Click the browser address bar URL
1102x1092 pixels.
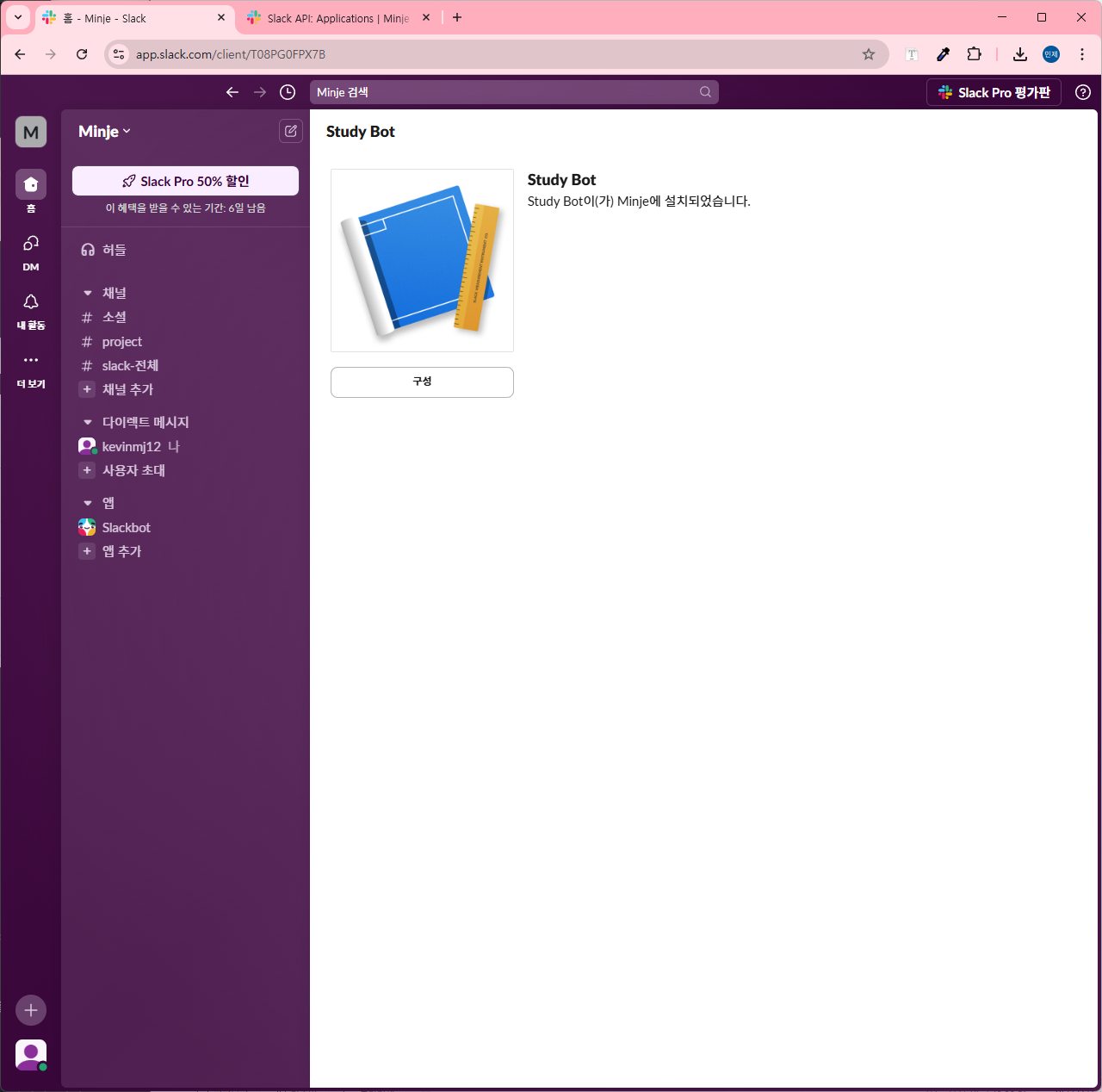click(231, 54)
